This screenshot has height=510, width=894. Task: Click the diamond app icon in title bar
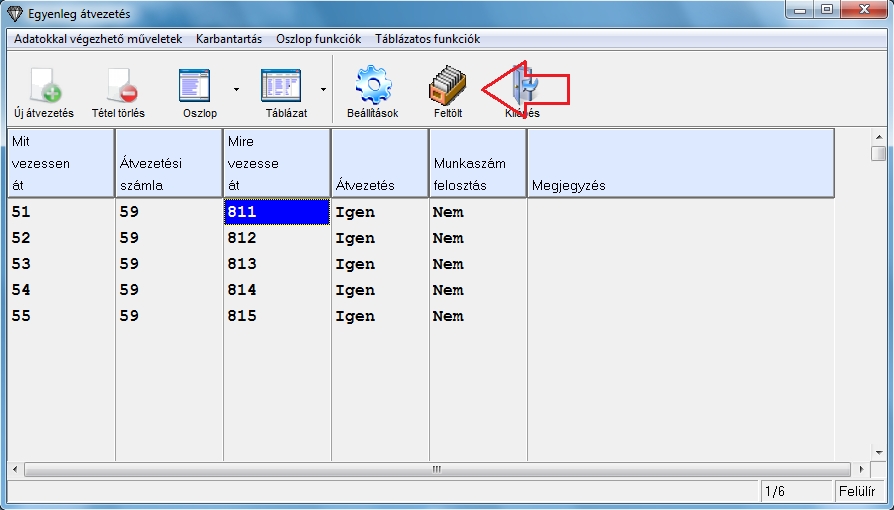point(14,14)
